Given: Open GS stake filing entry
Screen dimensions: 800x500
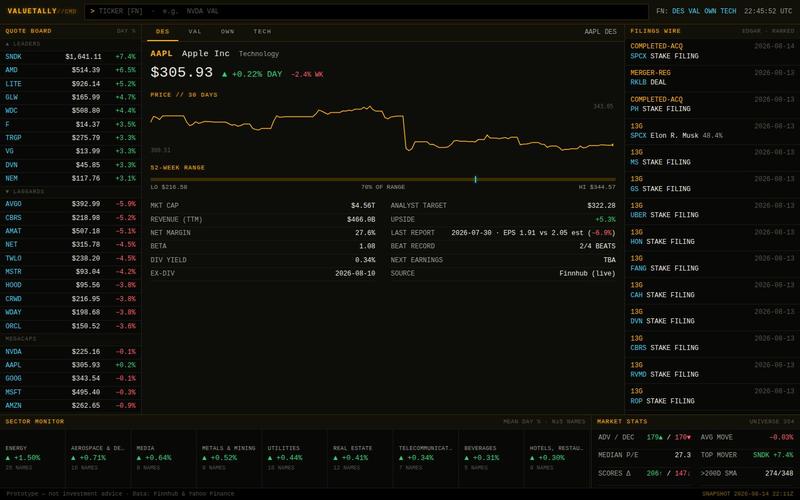Looking at the screenshot, I should 712,184.
